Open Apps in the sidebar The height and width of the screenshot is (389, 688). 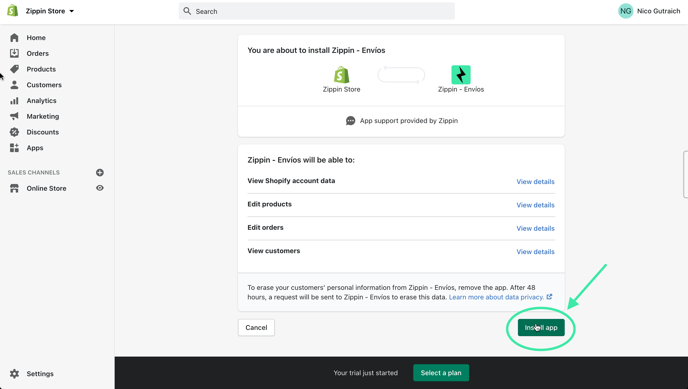35,148
